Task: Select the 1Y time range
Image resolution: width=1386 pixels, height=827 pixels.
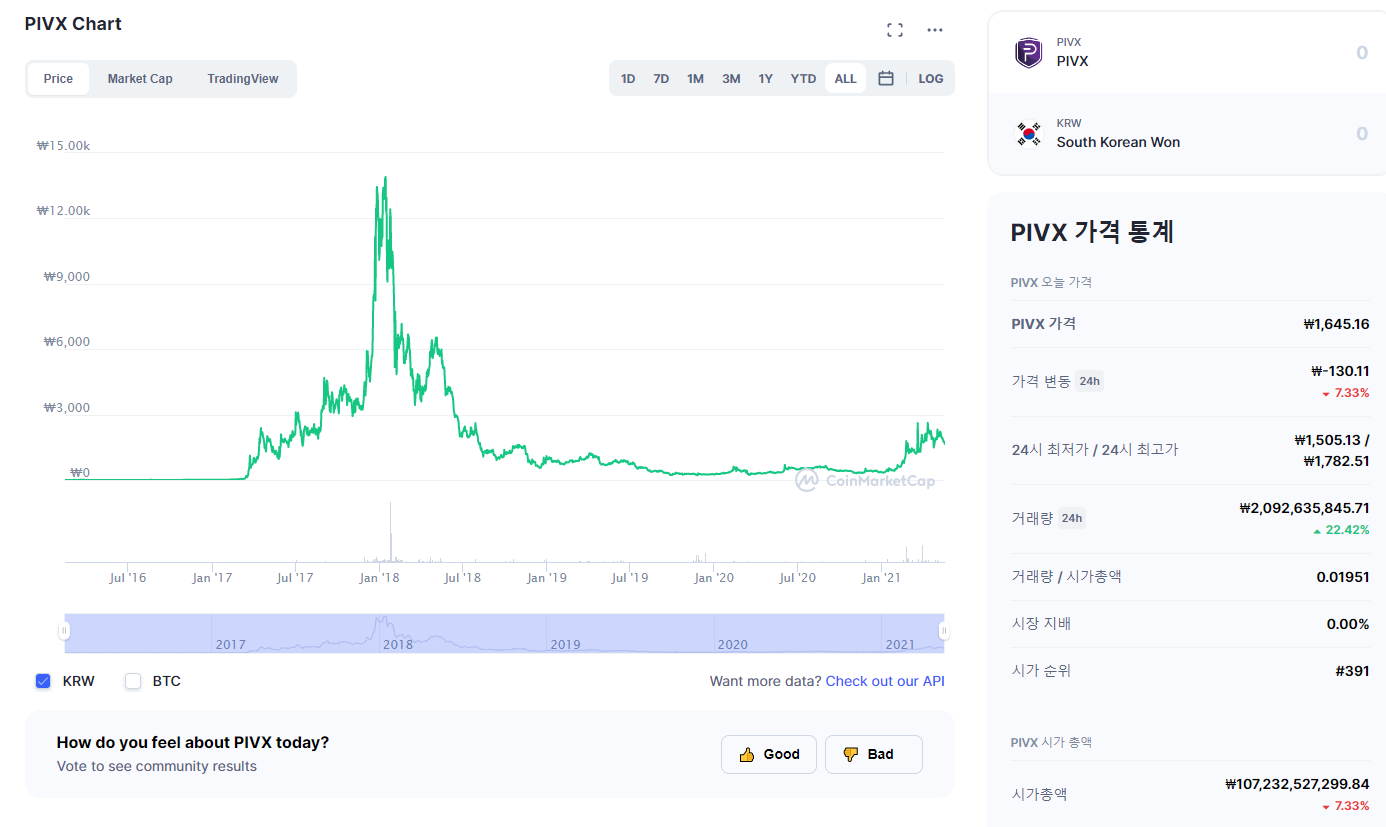Action: [x=765, y=78]
